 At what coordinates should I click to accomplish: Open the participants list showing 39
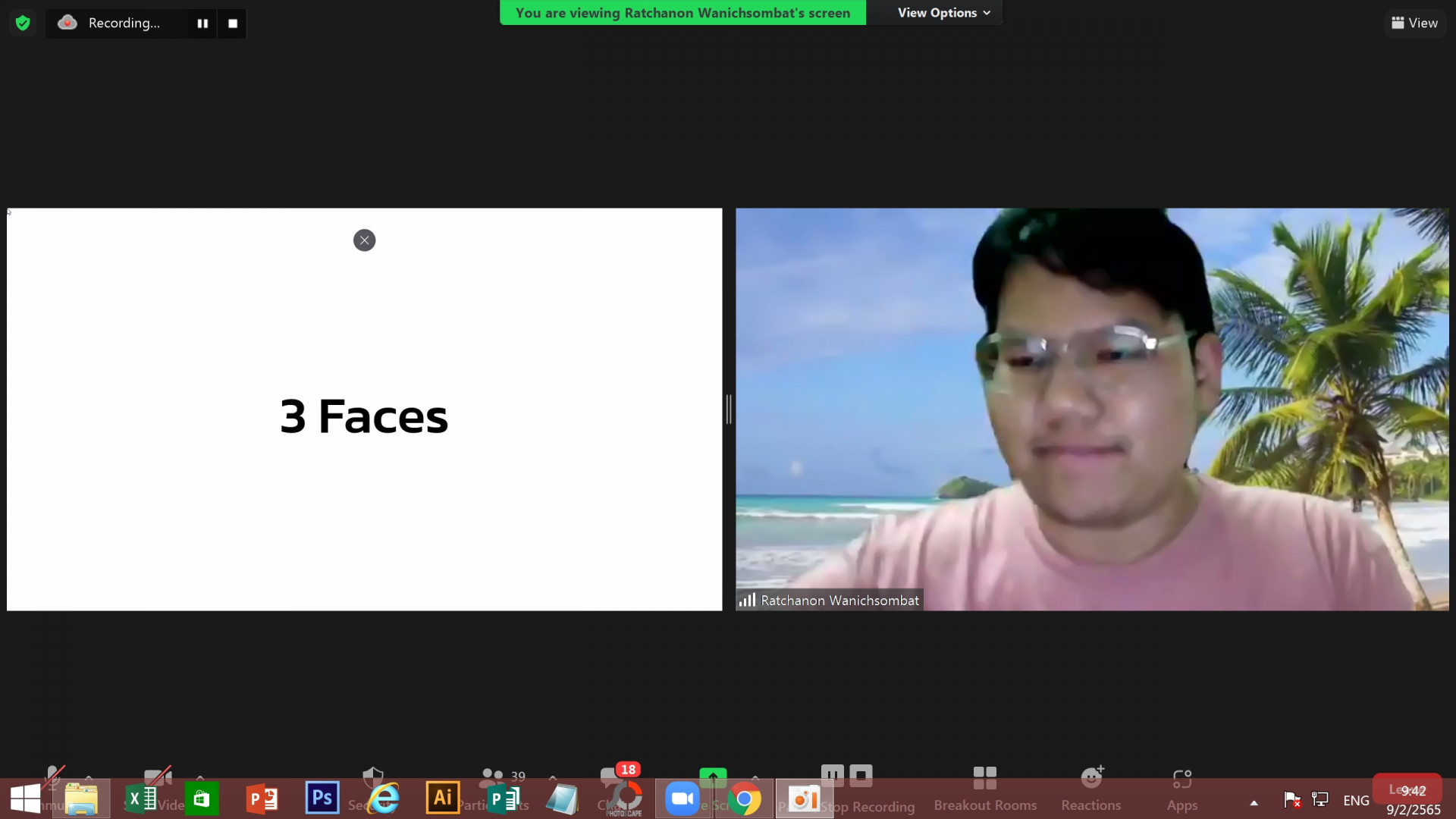502,777
